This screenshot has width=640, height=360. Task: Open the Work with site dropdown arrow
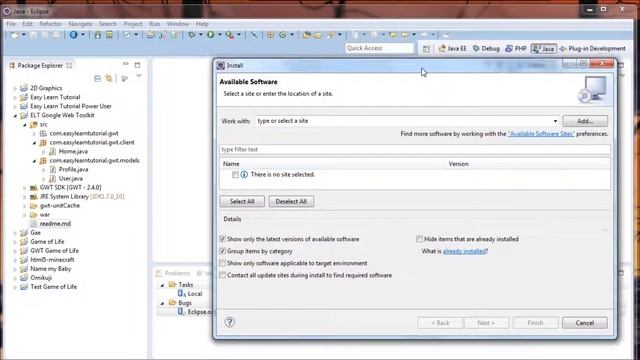[x=555, y=121]
